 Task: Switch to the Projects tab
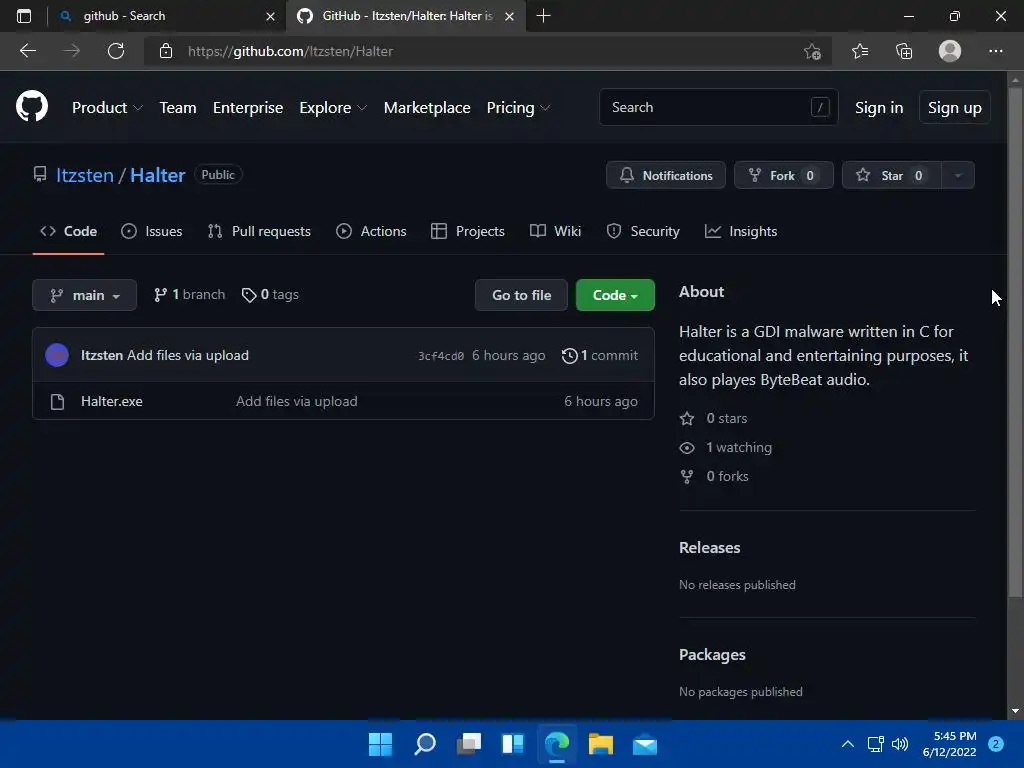(468, 231)
